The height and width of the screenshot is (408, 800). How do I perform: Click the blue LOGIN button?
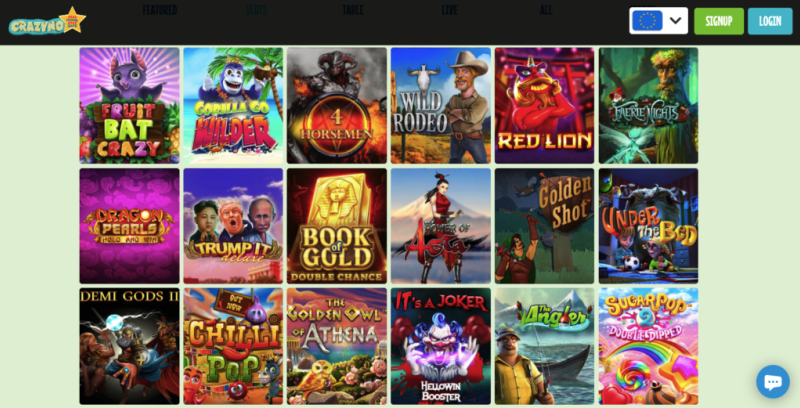coord(770,21)
